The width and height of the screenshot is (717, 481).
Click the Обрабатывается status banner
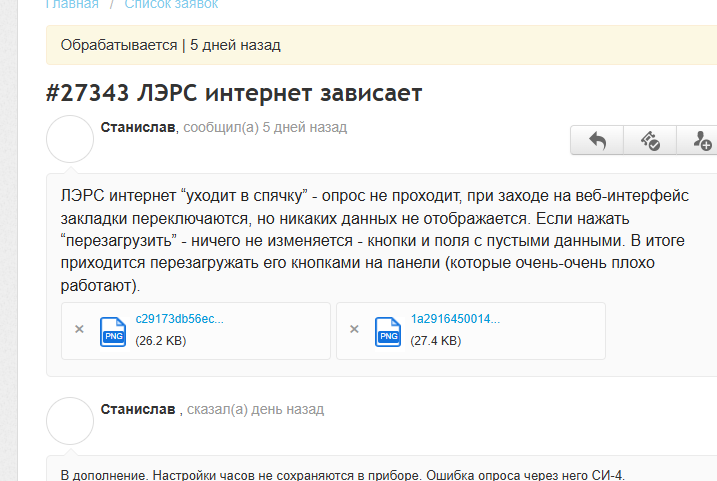pos(170,45)
